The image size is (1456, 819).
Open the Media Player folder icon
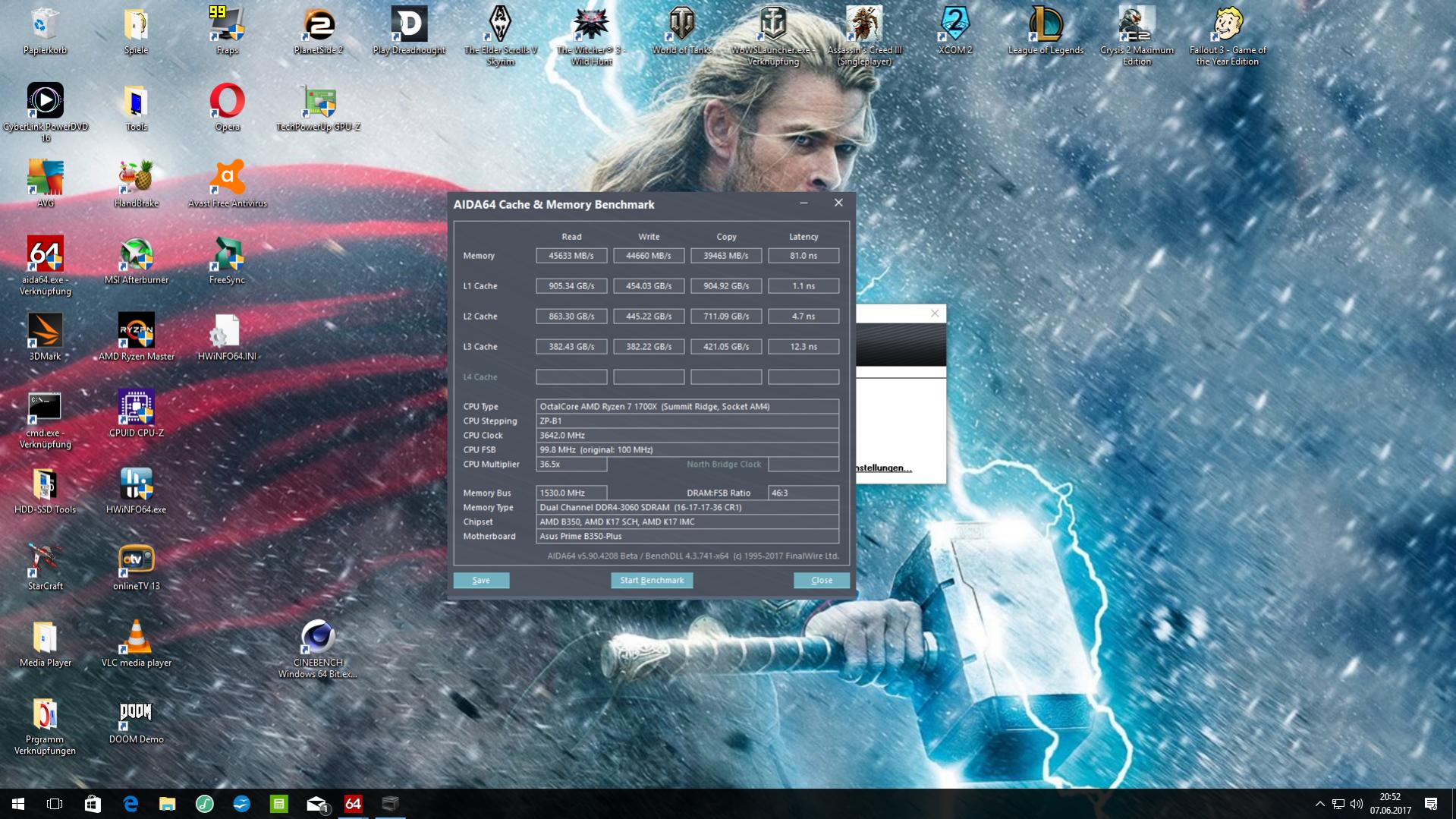coord(45,644)
